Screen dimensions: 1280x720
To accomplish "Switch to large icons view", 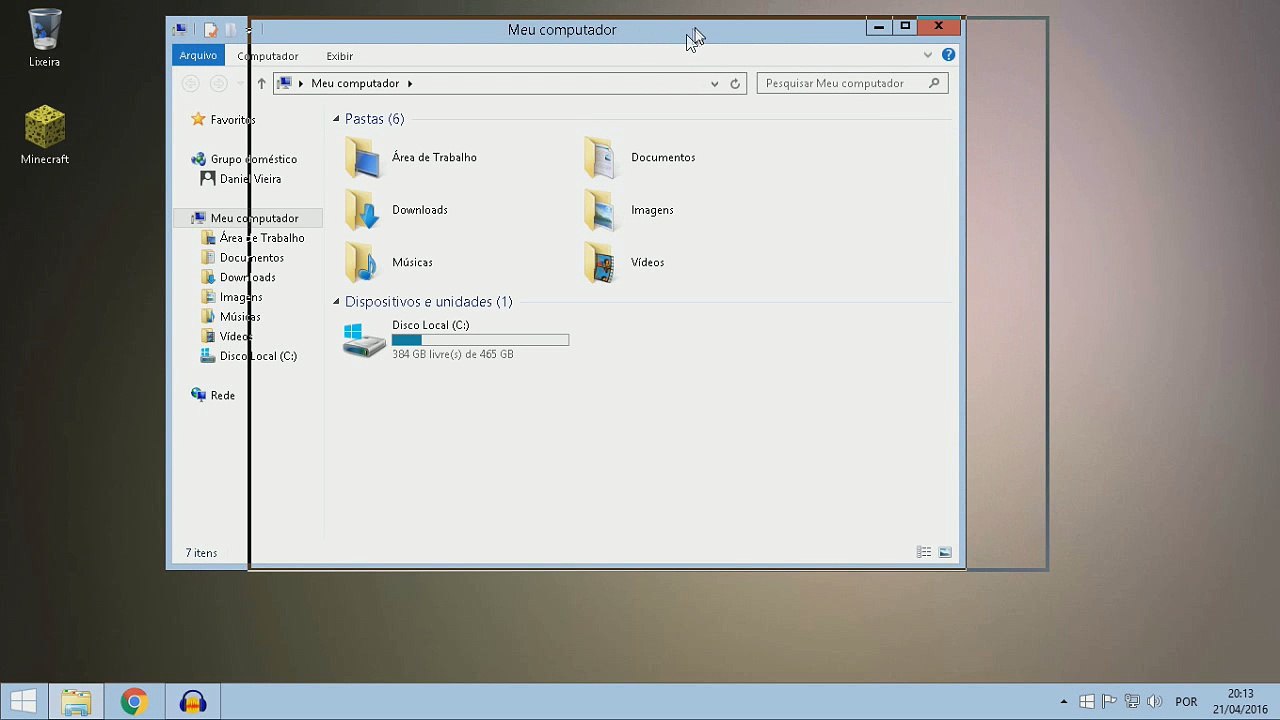I will click(945, 552).
